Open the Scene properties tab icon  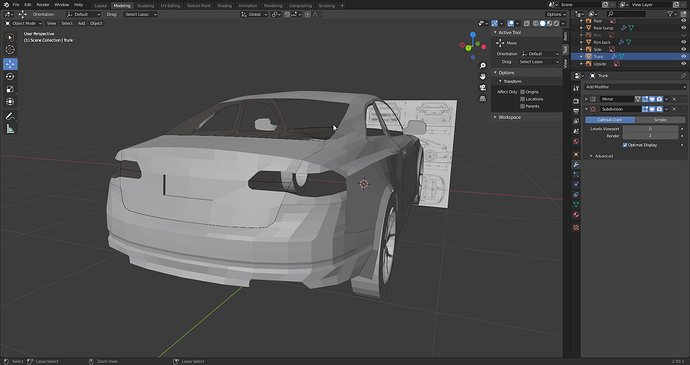576,131
